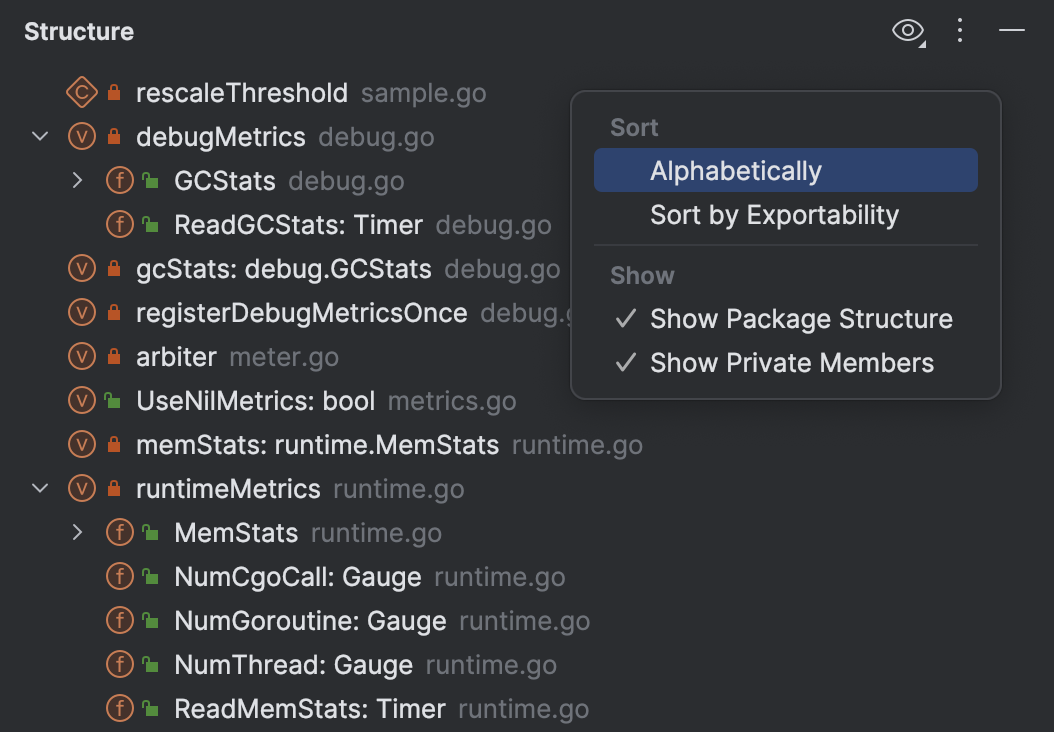Click the constant icon beside rescaleThreshold
The image size is (1054, 732).
coord(81,93)
